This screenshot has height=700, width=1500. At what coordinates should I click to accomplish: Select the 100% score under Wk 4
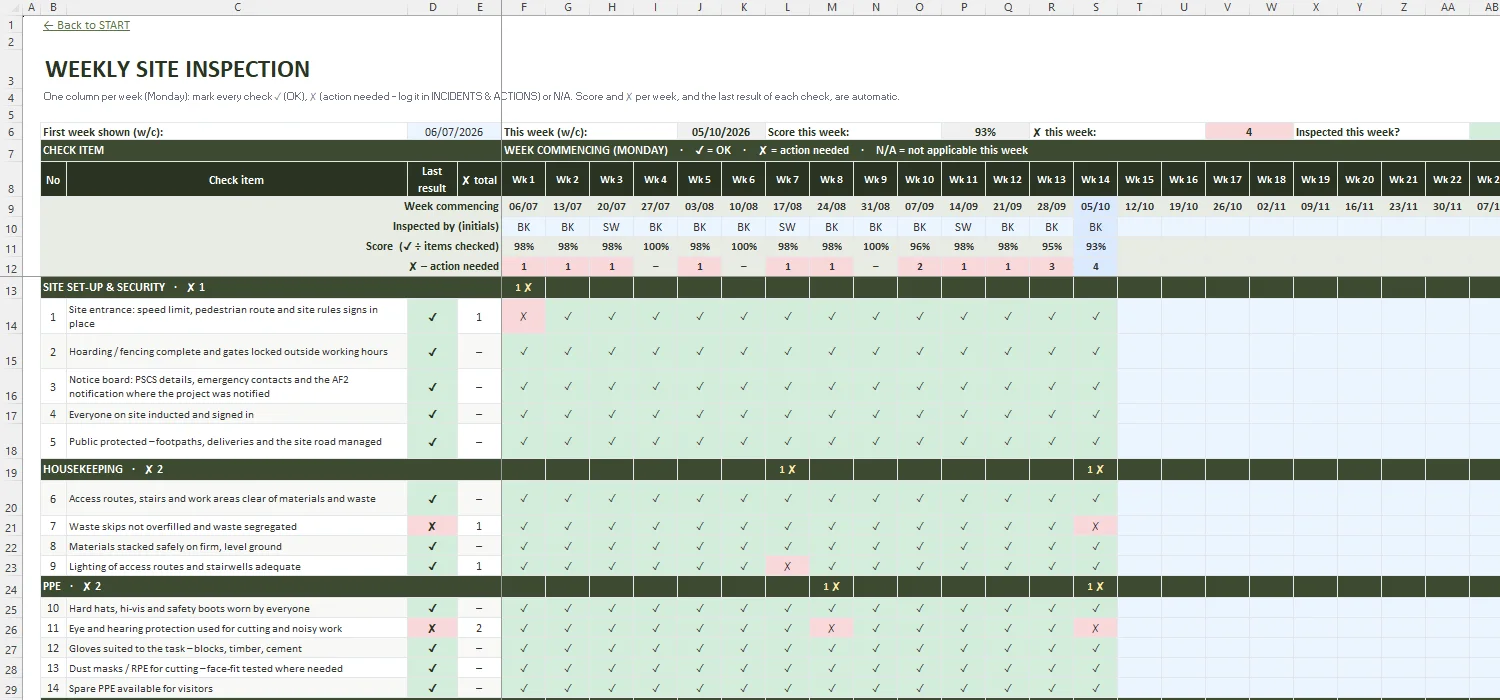tap(656, 247)
